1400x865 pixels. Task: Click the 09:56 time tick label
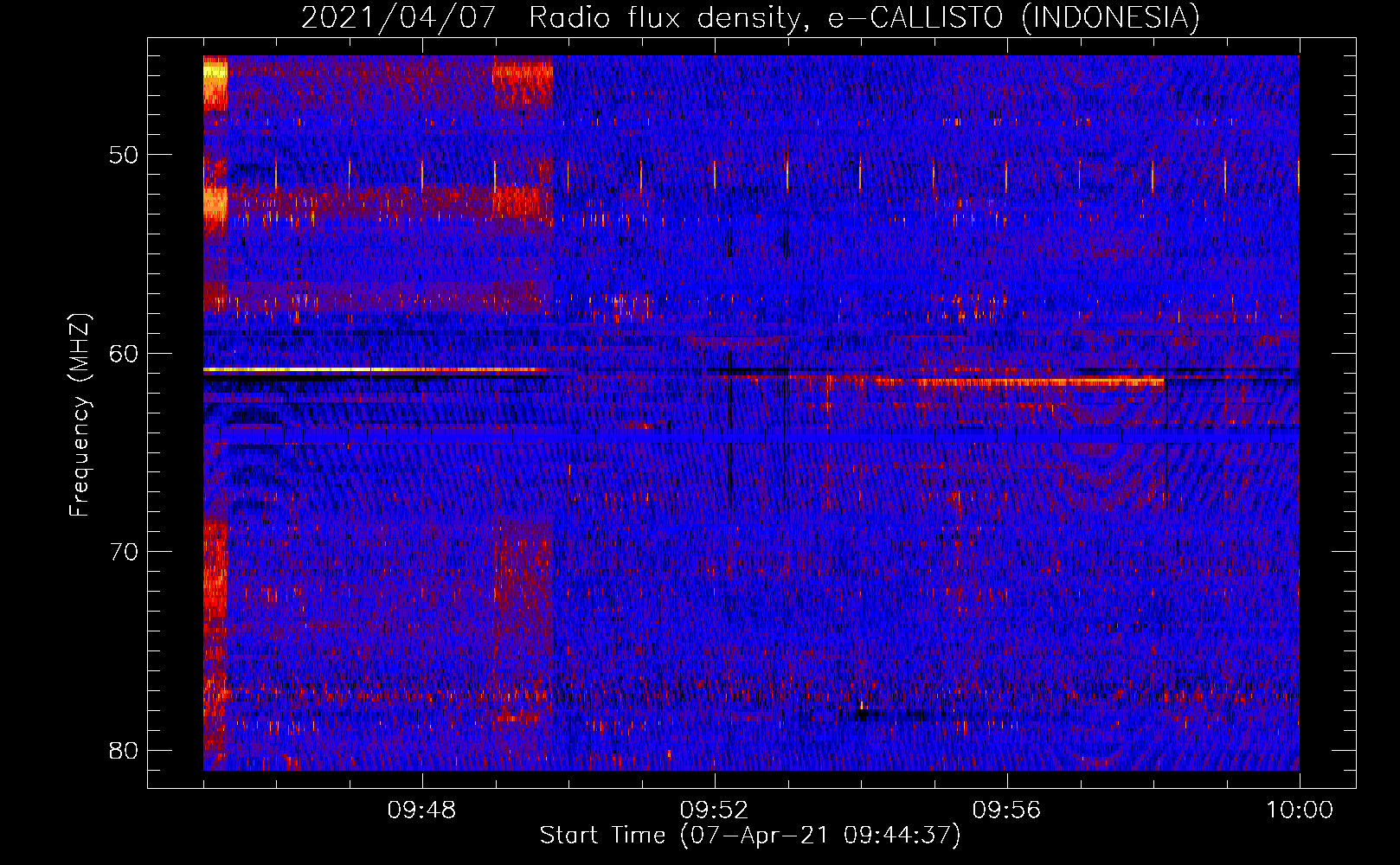(1006, 811)
